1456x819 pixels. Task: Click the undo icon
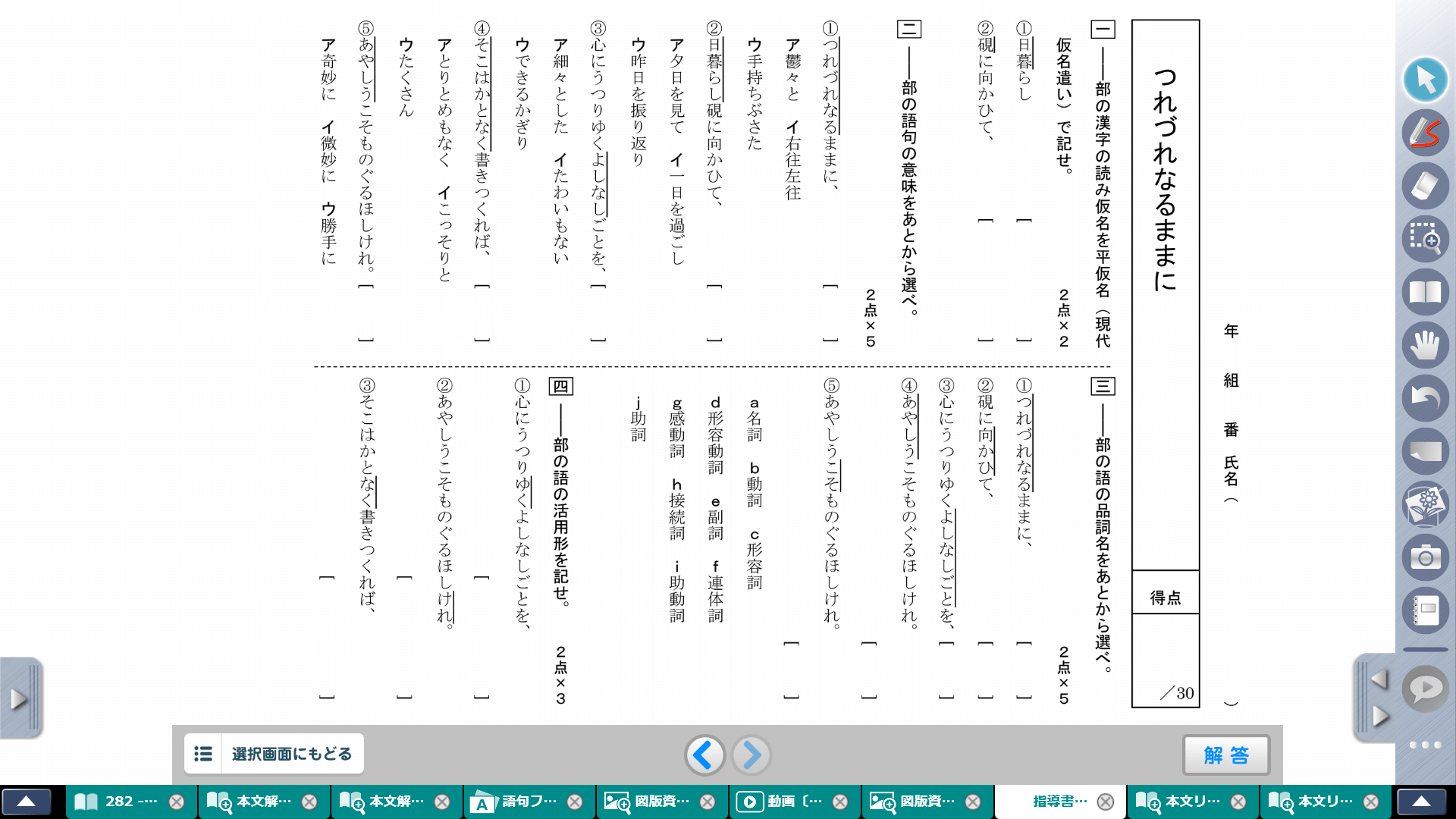pyautogui.click(x=1426, y=398)
